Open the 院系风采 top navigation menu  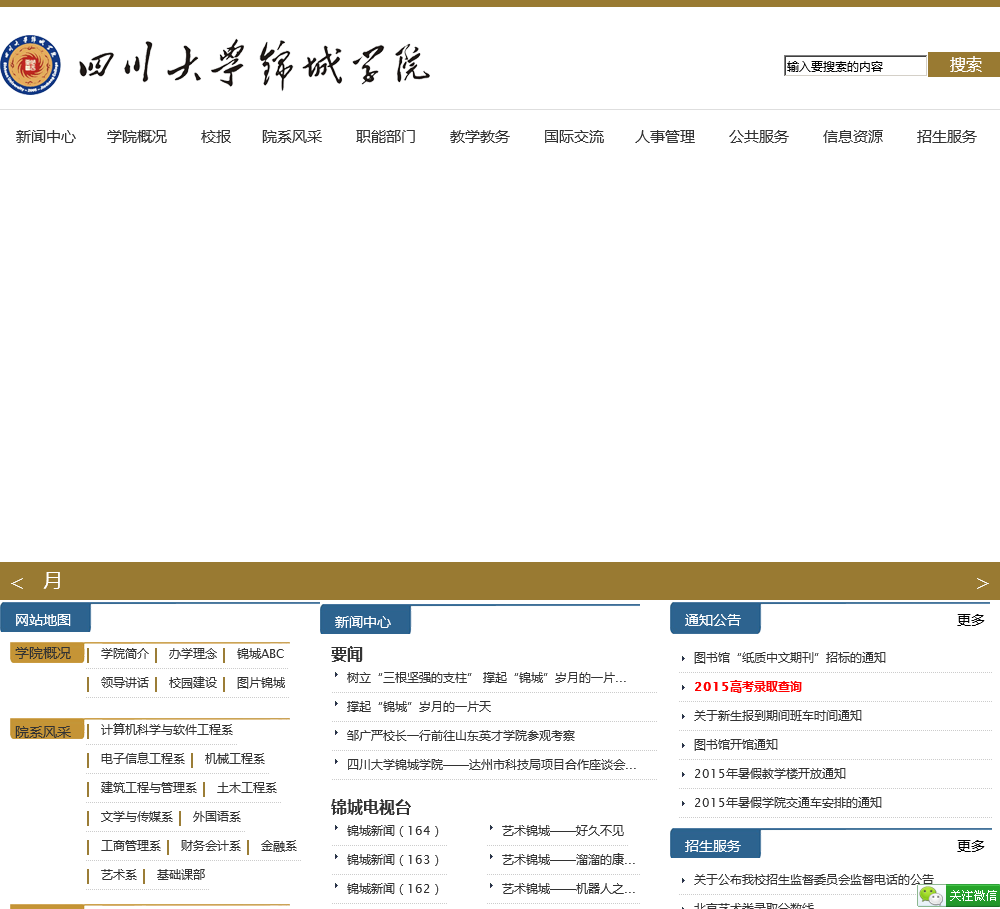pyautogui.click(x=292, y=137)
